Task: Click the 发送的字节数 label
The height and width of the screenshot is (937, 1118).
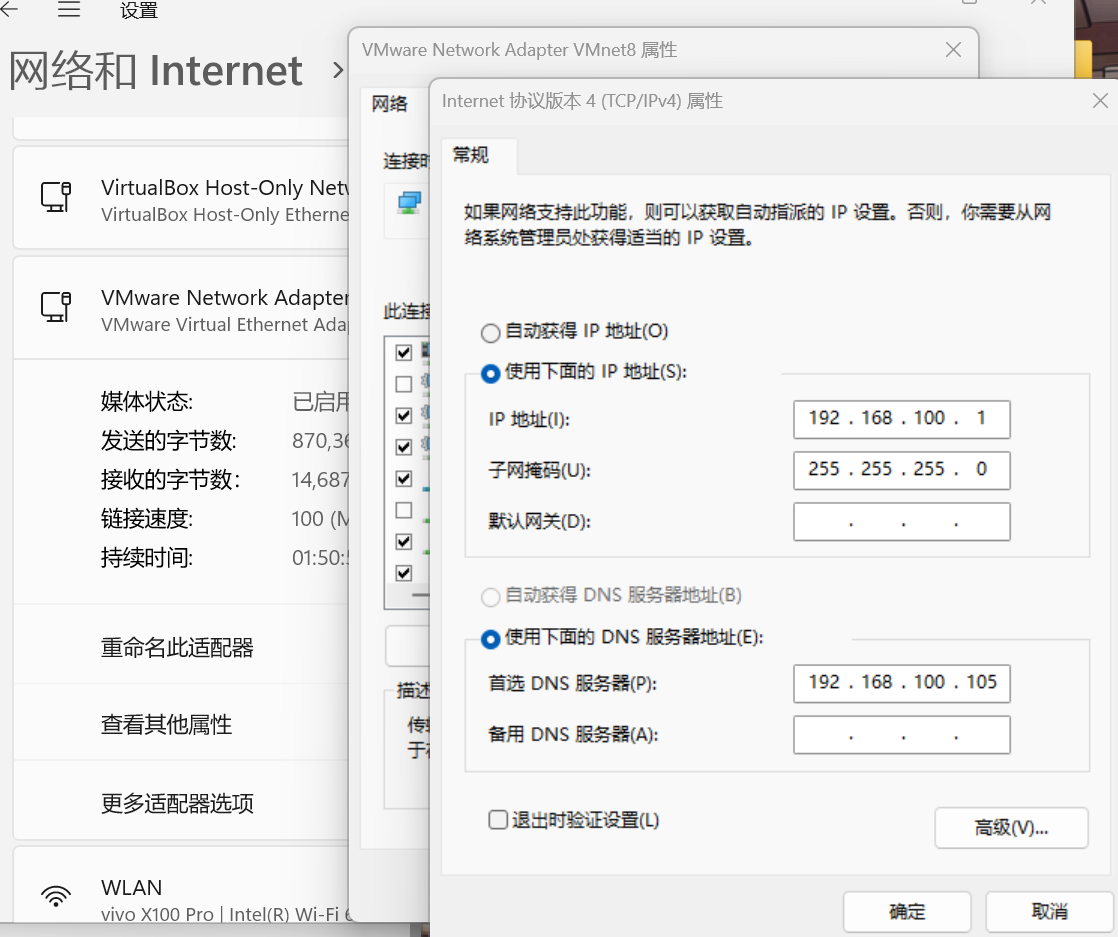Action: 169,441
